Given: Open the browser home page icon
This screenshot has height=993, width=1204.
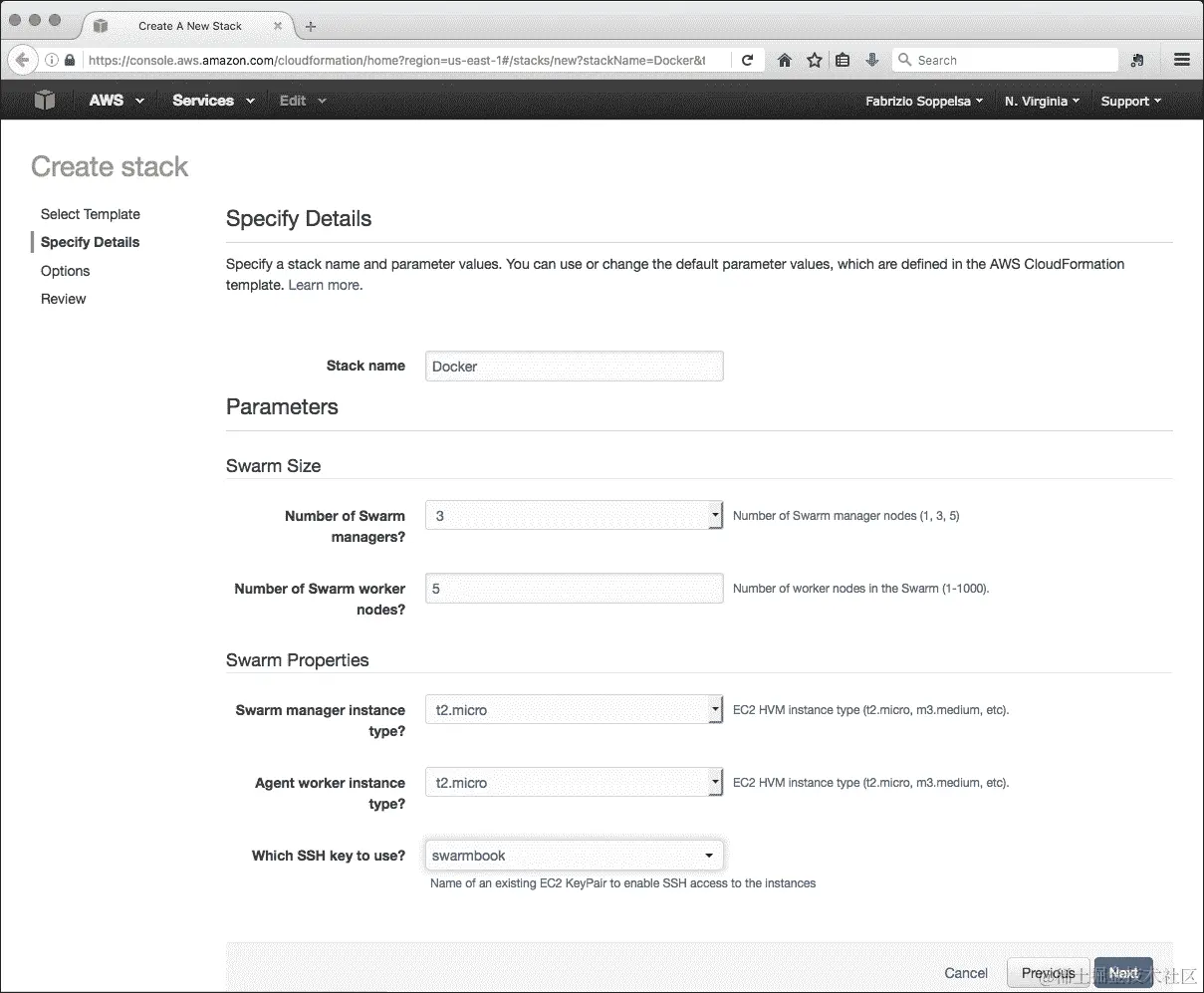Looking at the screenshot, I should 785,60.
